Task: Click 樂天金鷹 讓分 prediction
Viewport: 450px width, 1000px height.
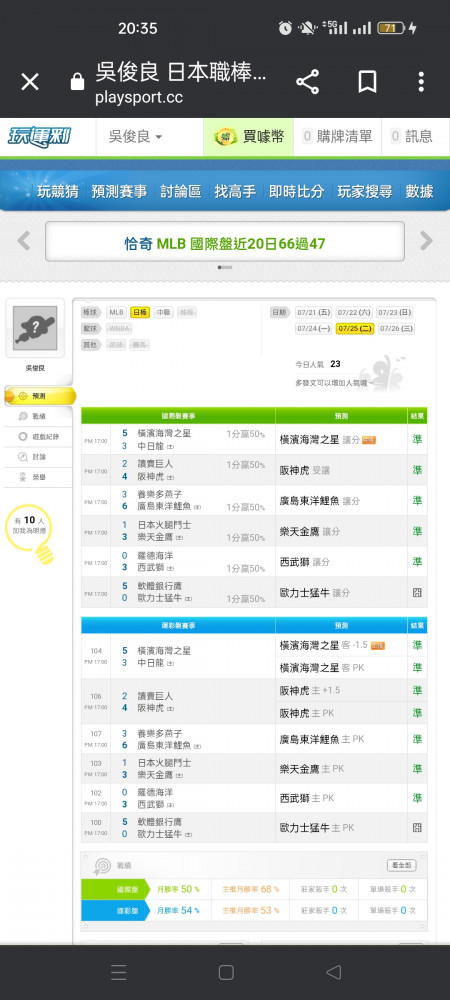Action: pos(310,531)
